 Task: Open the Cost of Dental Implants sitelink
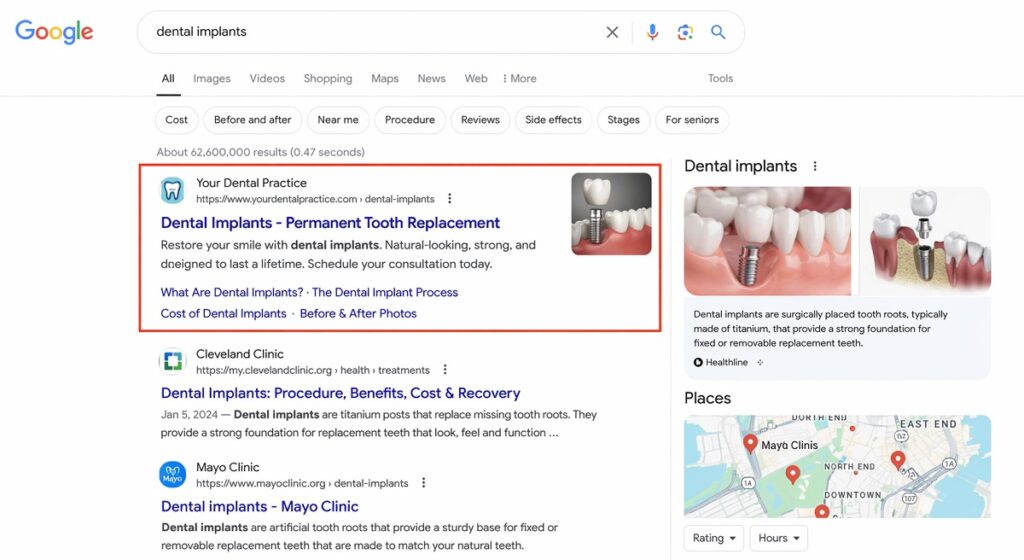click(223, 313)
